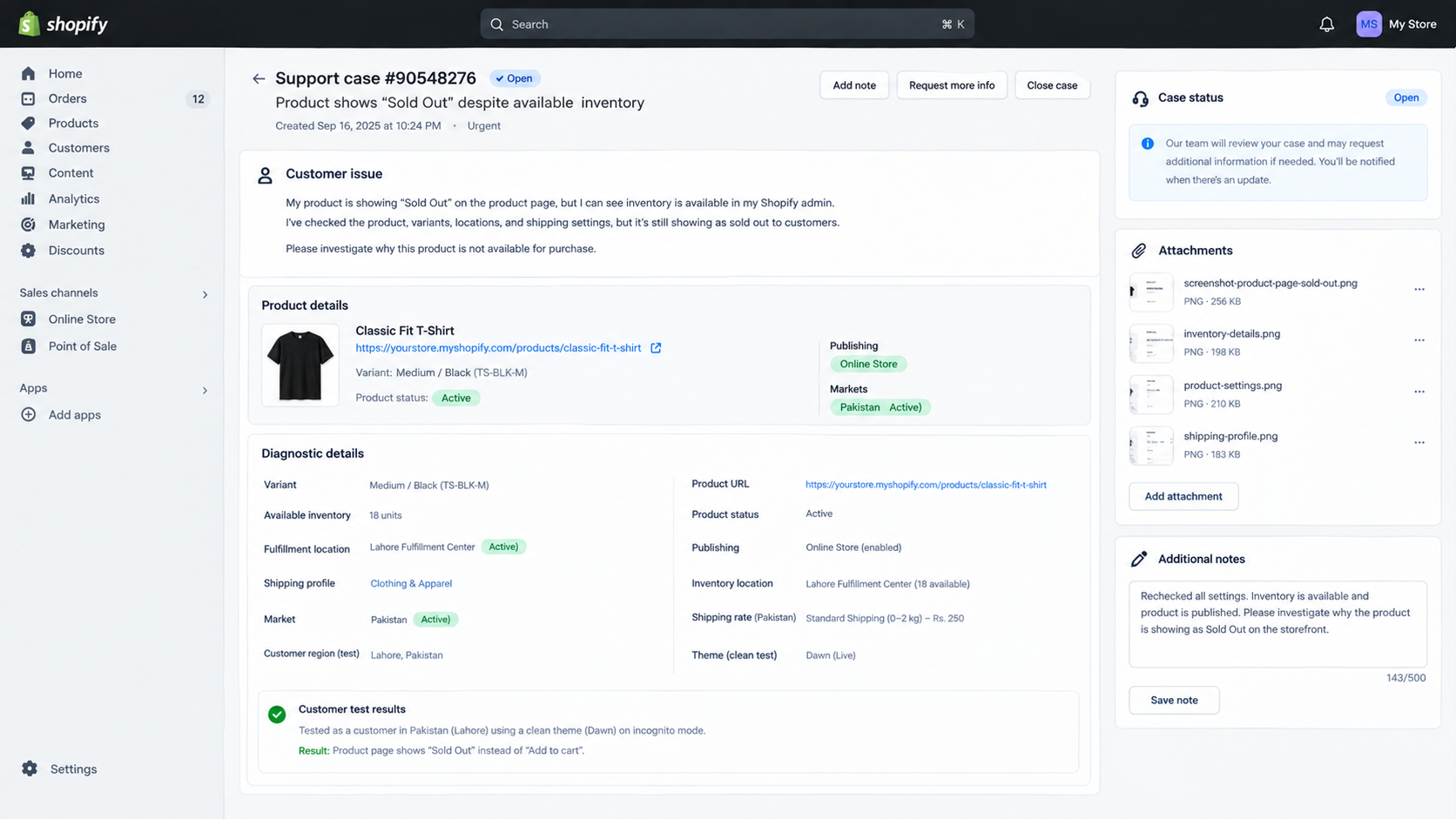
Task: Click the Add attachment button
Action: pyautogui.click(x=1183, y=496)
